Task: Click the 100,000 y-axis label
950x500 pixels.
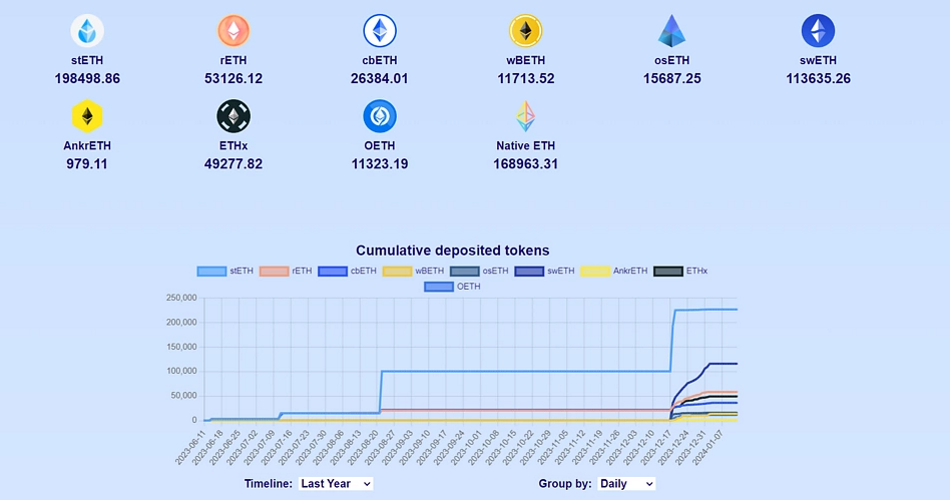Action: coord(181,371)
